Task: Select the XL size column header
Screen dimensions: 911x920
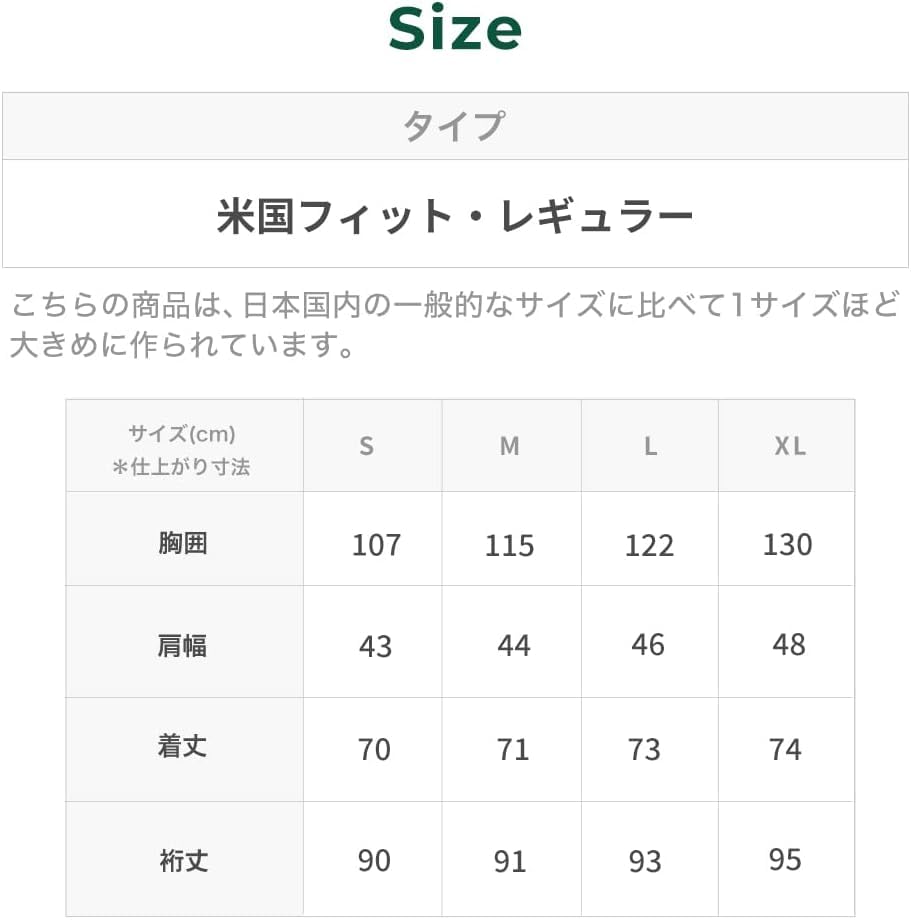Action: 790,447
